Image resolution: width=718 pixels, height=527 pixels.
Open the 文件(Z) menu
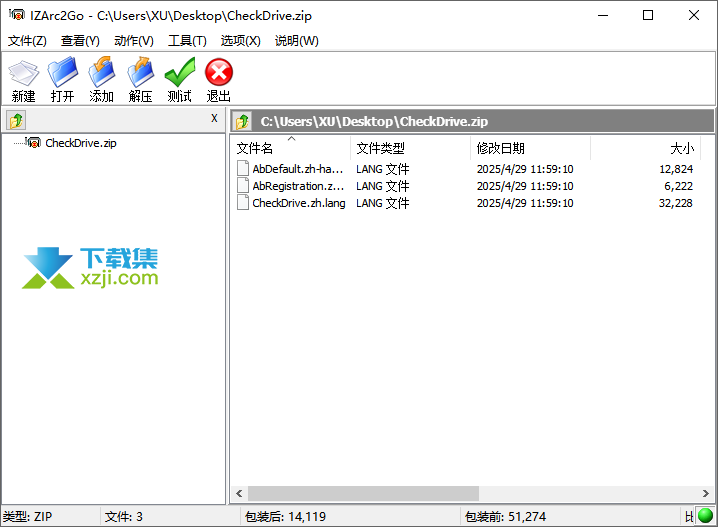click(27, 41)
